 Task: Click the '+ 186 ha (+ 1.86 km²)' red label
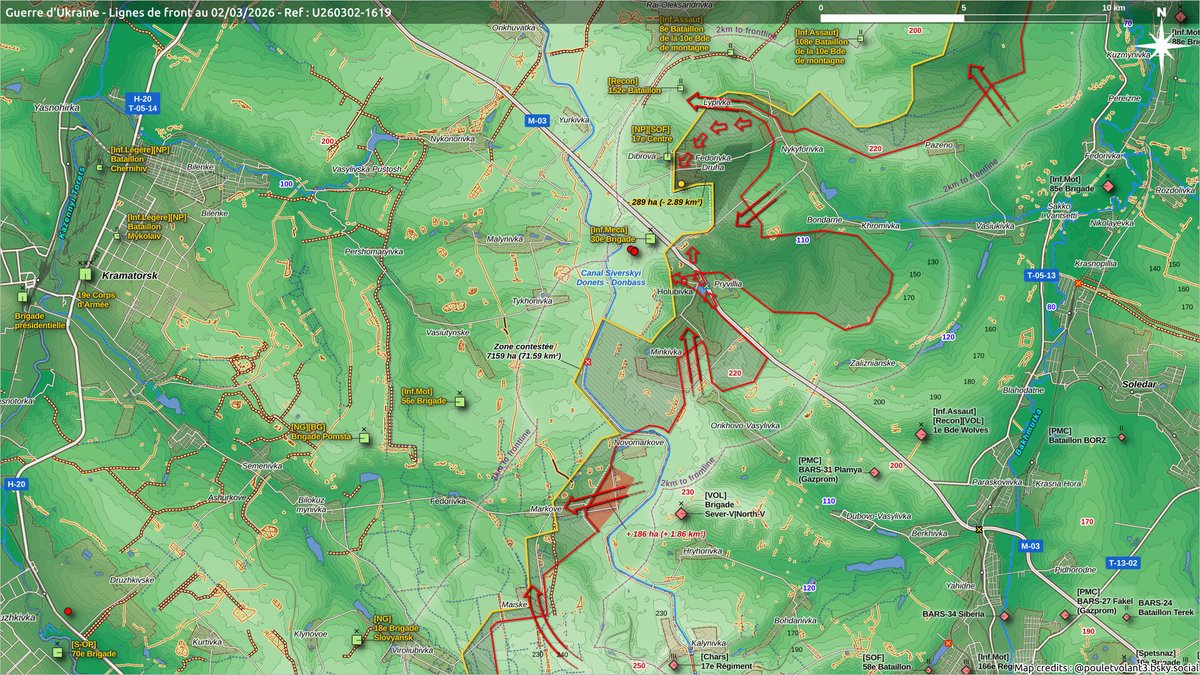tap(667, 534)
